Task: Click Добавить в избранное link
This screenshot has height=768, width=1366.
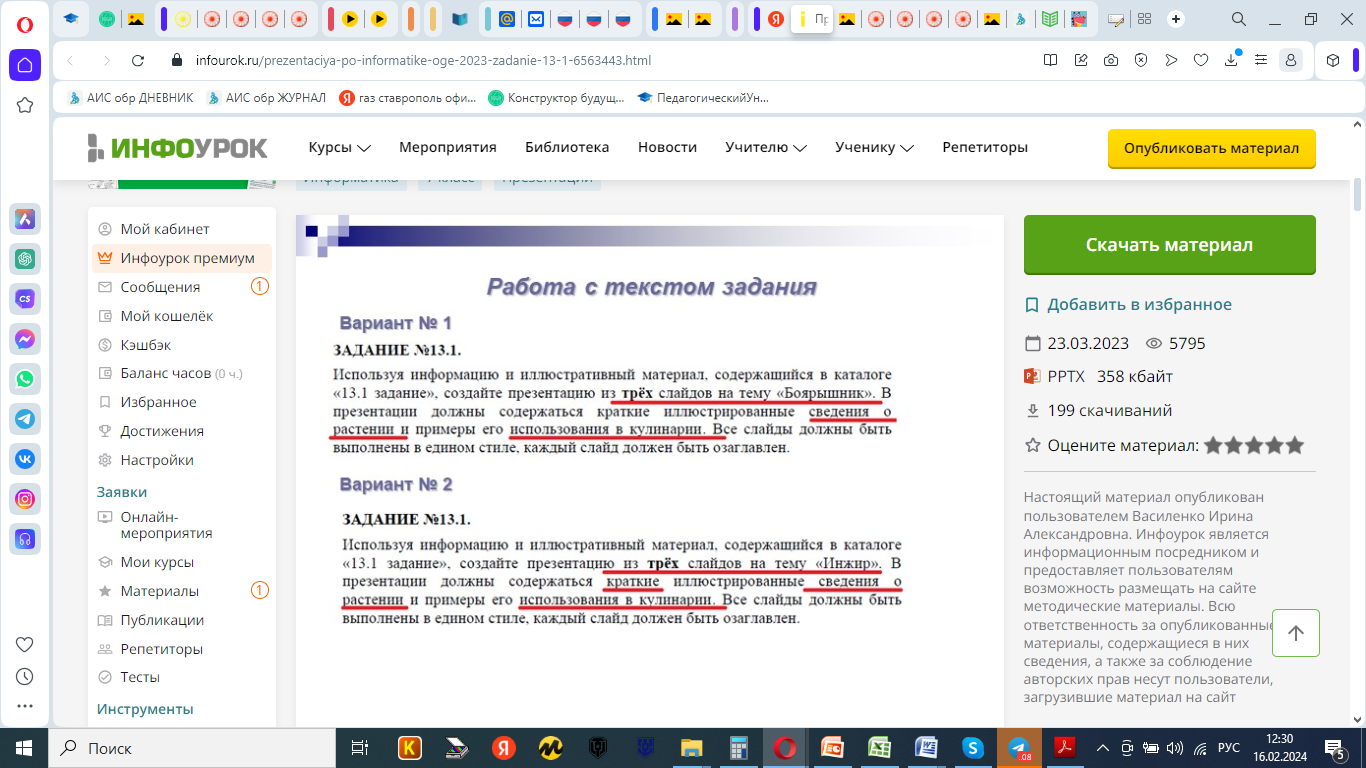Action: point(1128,304)
